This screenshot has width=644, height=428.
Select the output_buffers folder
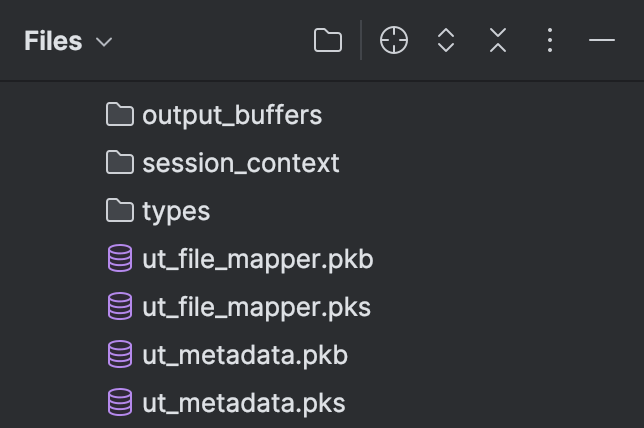pyautogui.click(x=232, y=115)
